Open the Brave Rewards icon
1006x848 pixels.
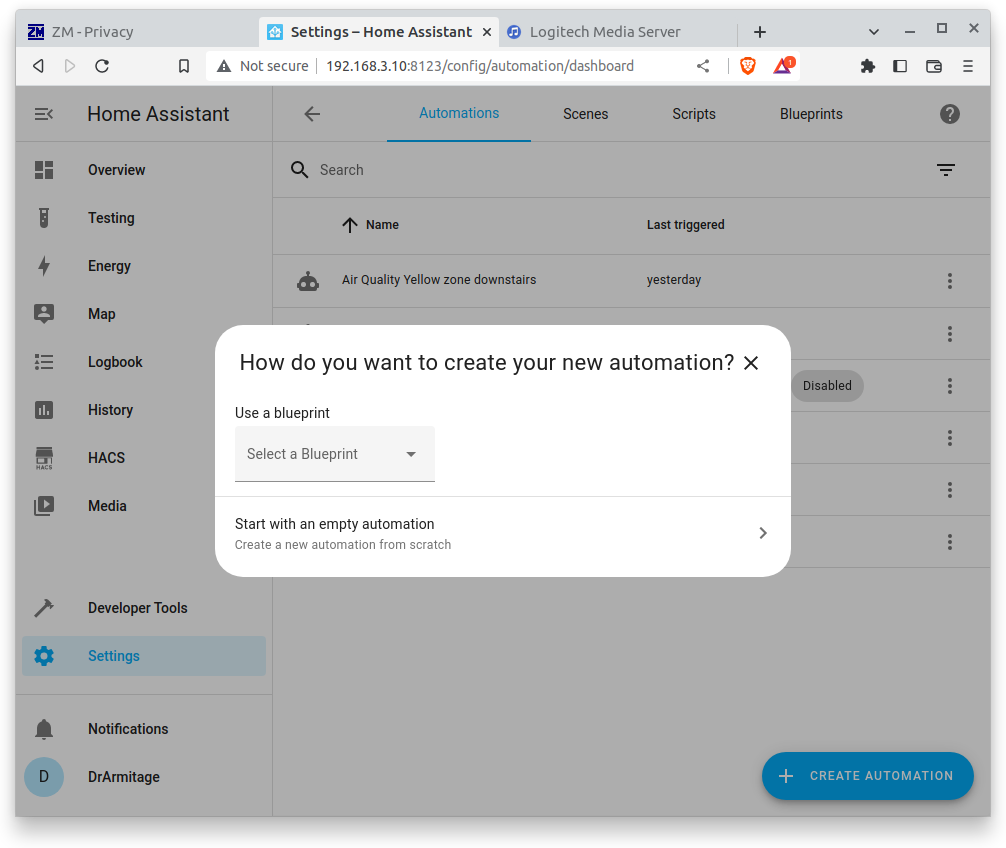tap(783, 65)
